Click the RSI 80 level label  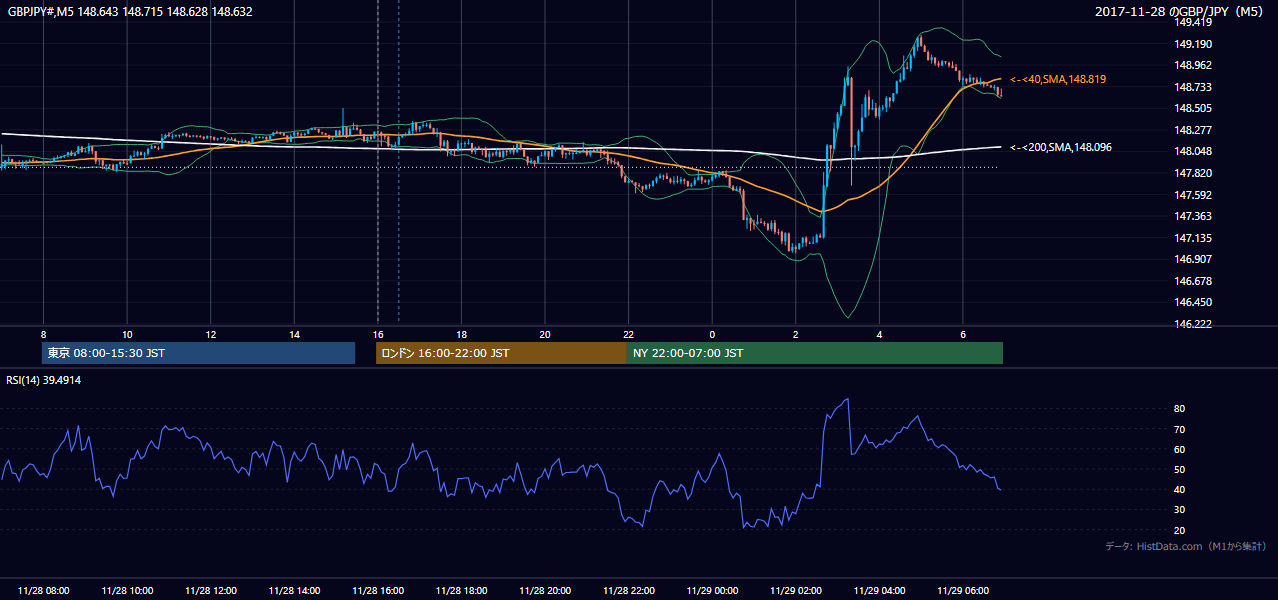1180,409
